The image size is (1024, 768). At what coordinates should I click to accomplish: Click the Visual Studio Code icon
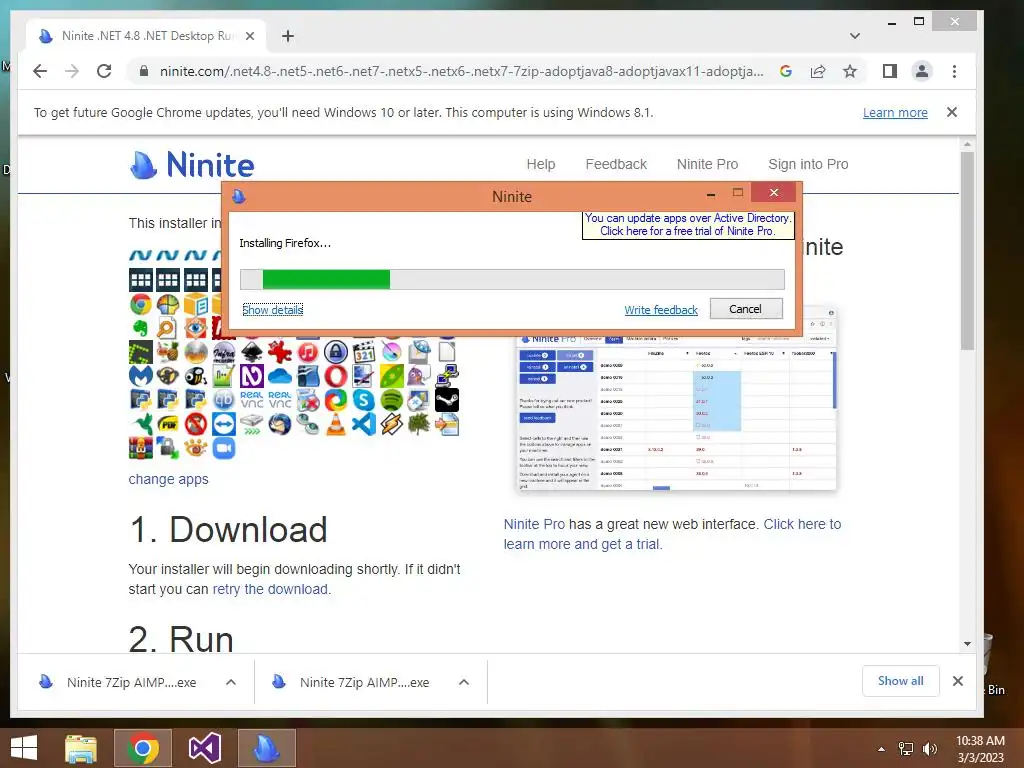(364, 424)
